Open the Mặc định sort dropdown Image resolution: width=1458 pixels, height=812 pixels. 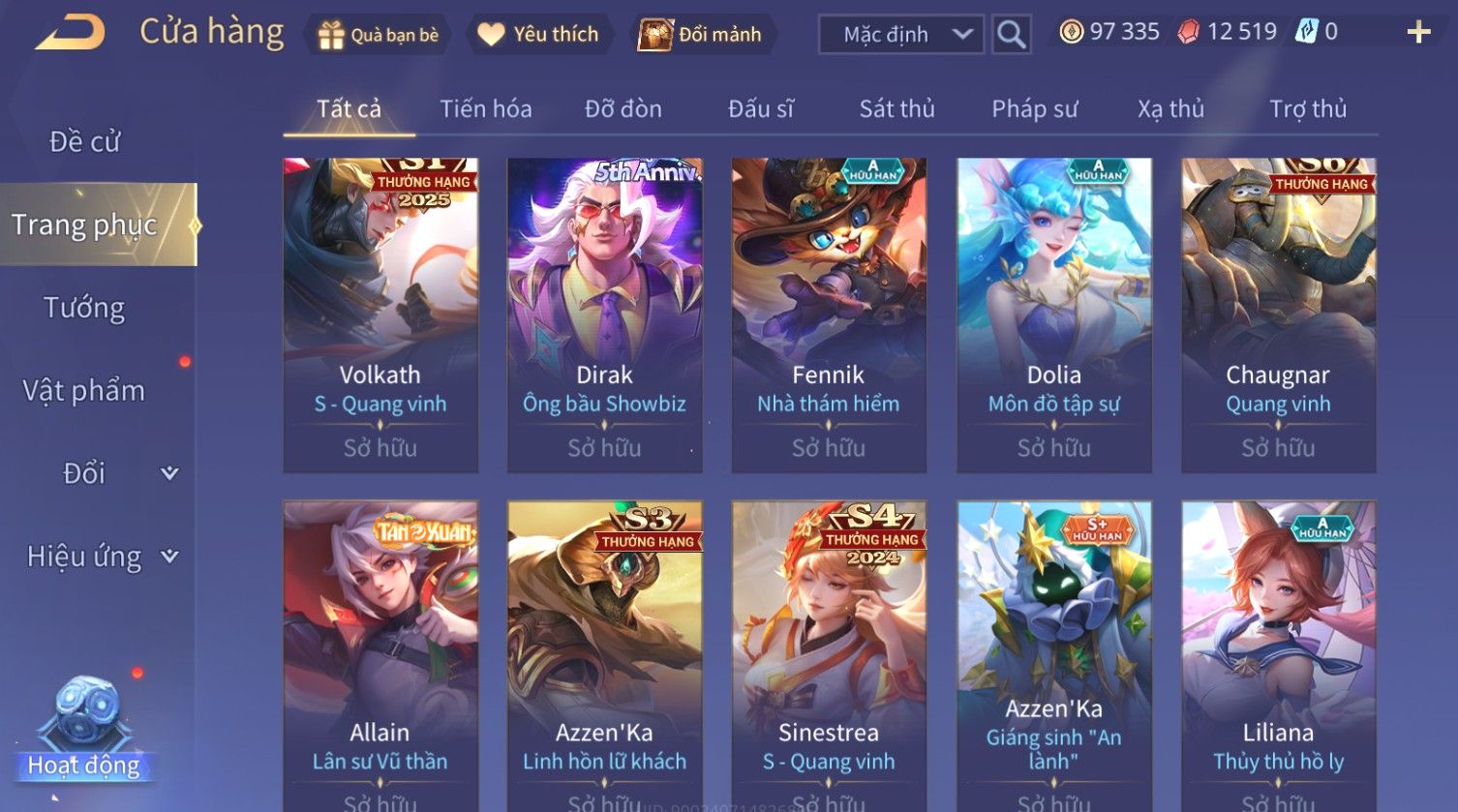pyautogui.click(x=901, y=35)
